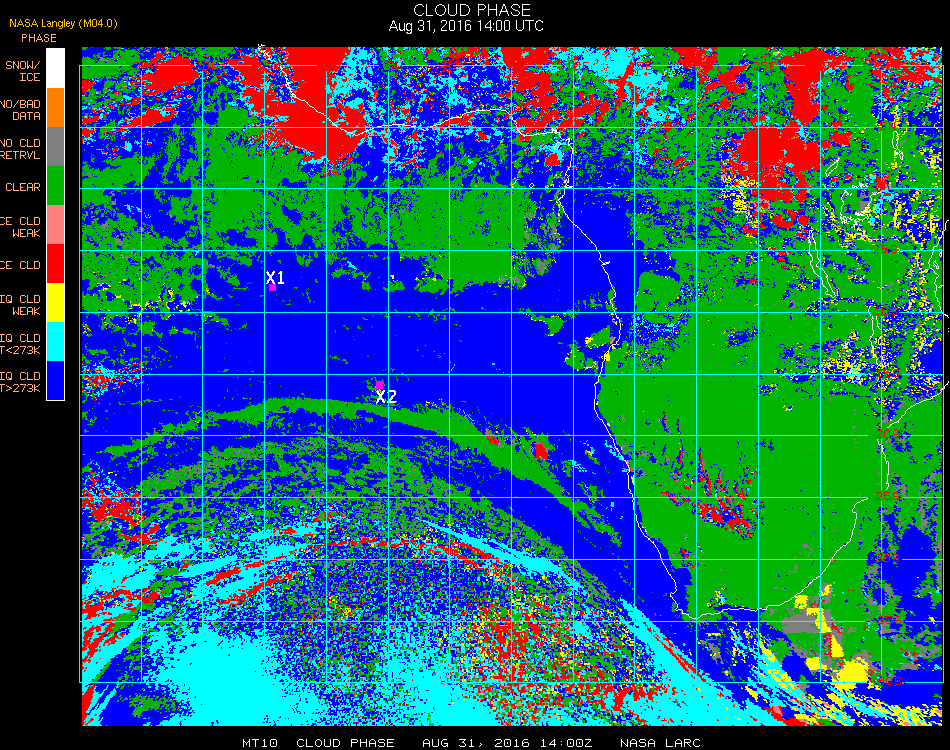Click 'AUG 31, 2016 14:00Z' in the footer
Image resolution: width=950 pixels, height=750 pixels.
pos(507,743)
